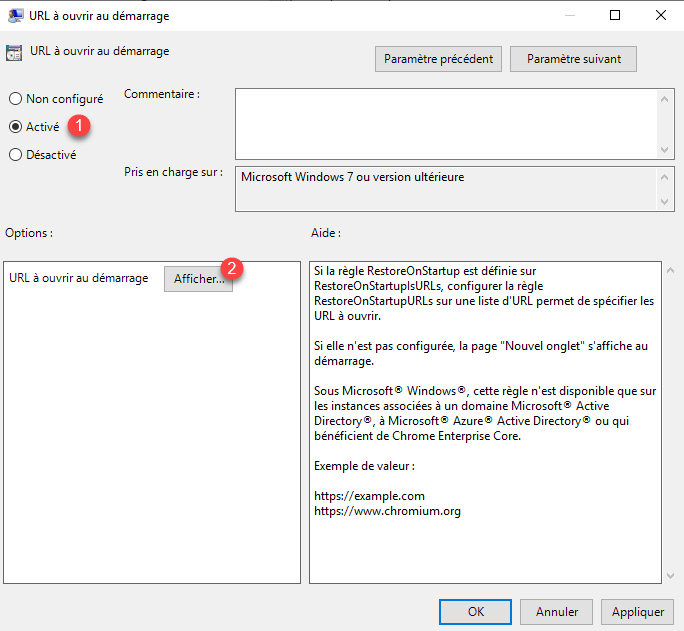Apply changes with 'Appliquer'
Screen dimensions: 684x631
[637, 611]
